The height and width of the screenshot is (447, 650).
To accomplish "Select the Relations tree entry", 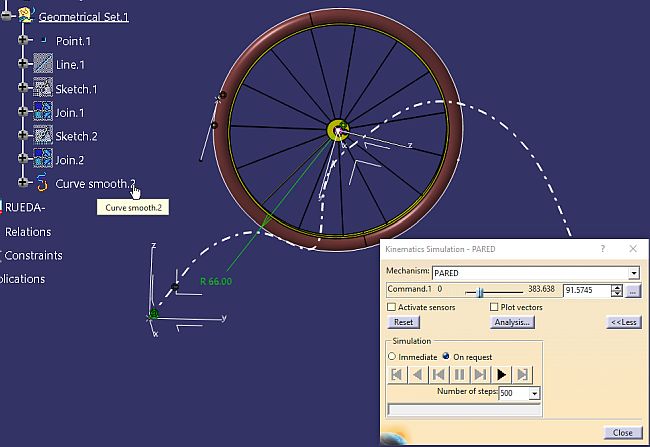I will pyautogui.click(x=28, y=232).
